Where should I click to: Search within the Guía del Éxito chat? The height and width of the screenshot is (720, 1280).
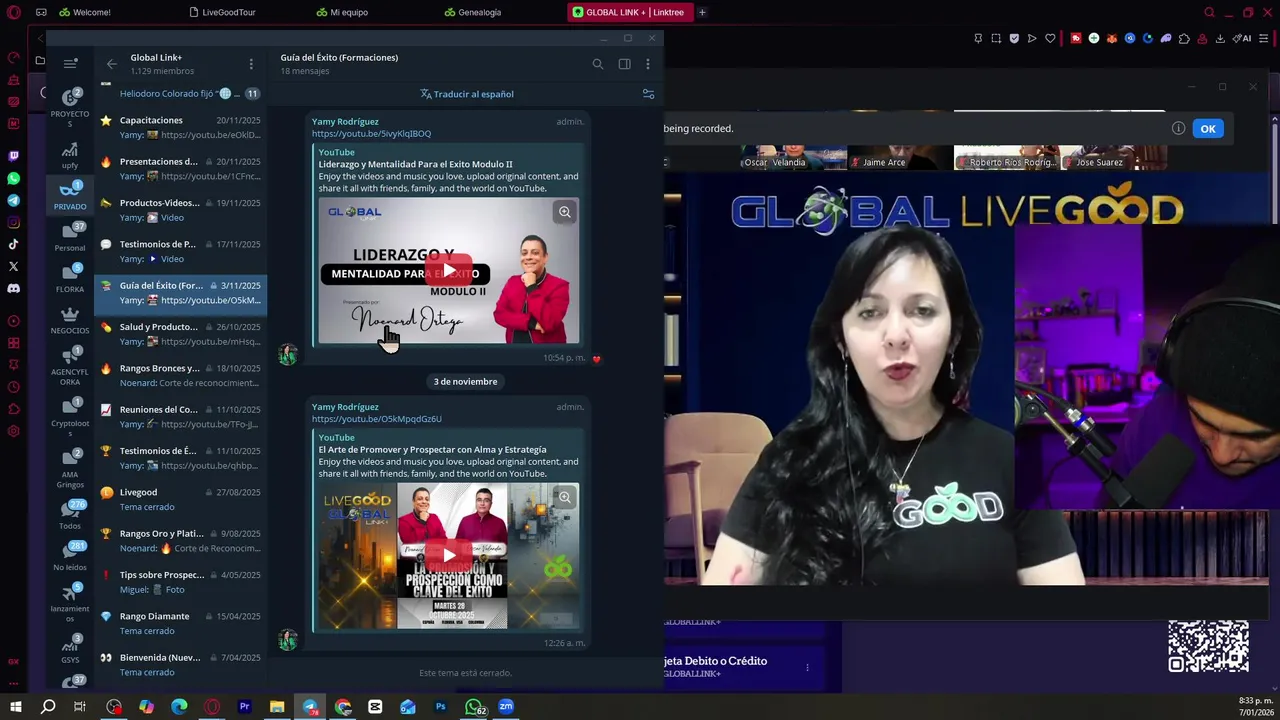coord(598,64)
